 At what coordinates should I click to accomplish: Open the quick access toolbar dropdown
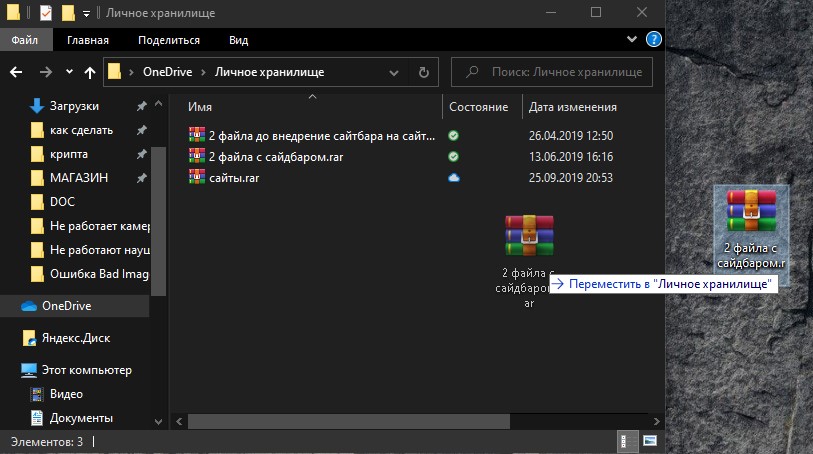click(x=86, y=13)
